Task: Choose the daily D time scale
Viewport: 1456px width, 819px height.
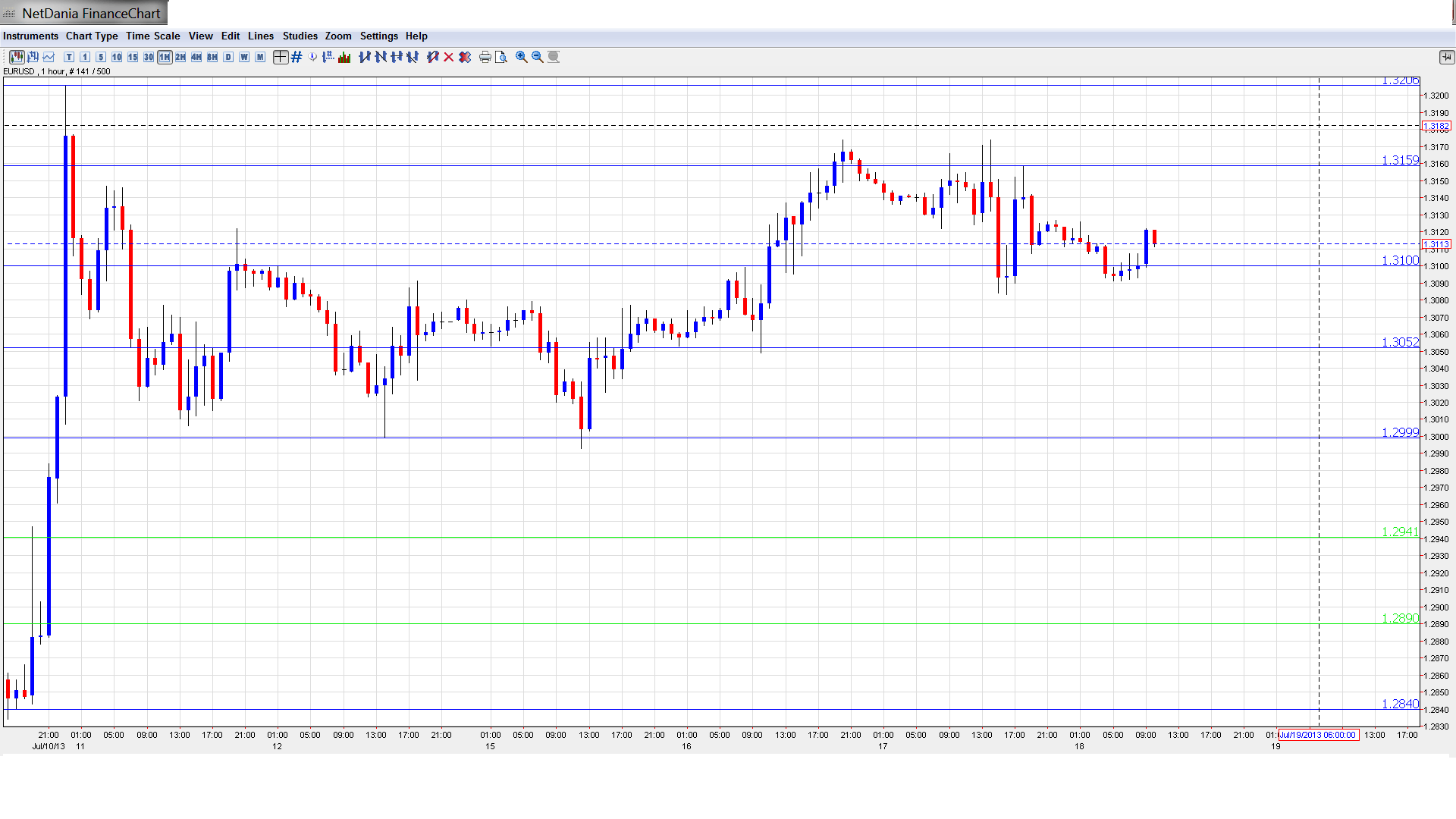Action: point(228,57)
